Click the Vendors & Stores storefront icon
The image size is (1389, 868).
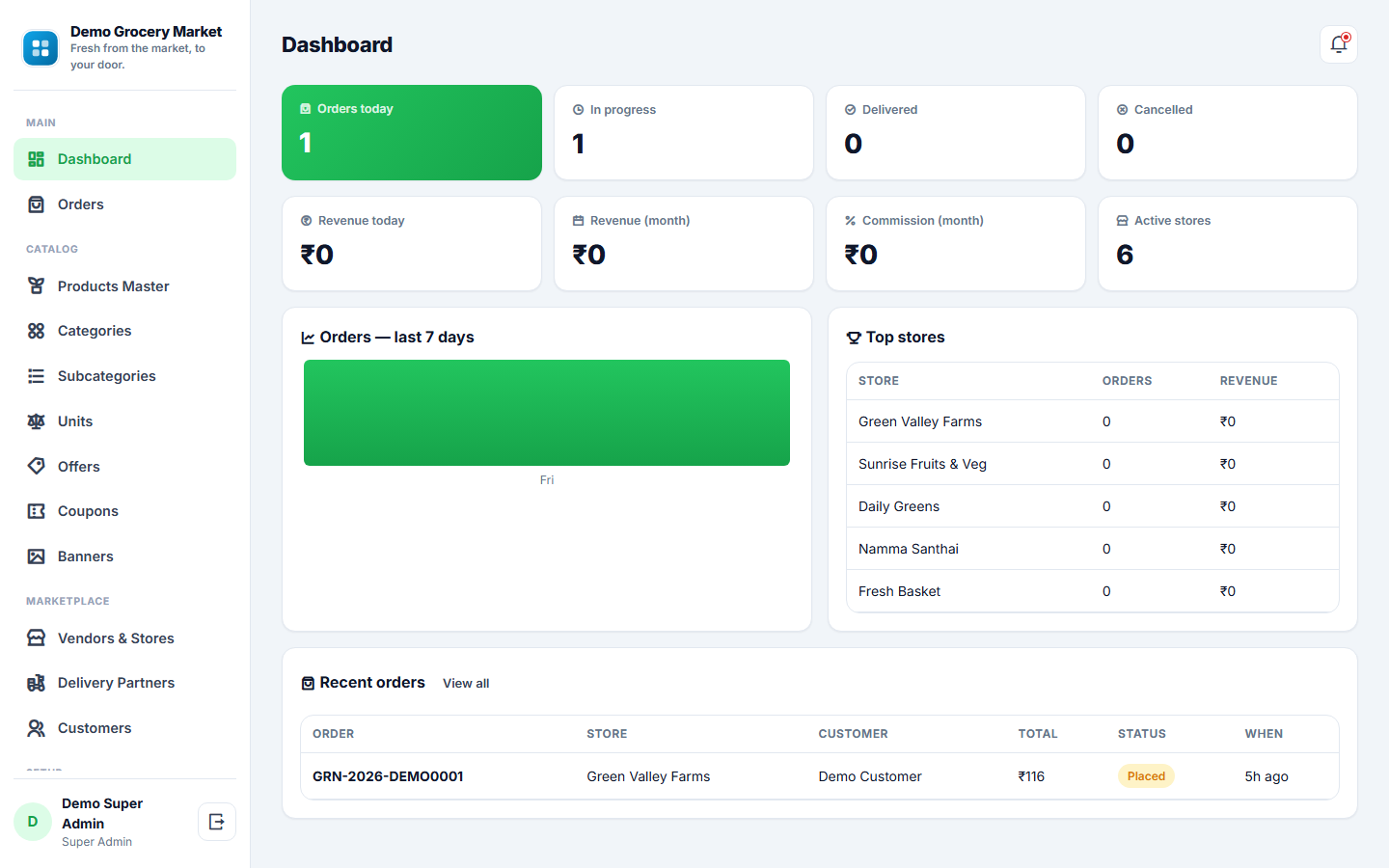click(x=37, y=638)
